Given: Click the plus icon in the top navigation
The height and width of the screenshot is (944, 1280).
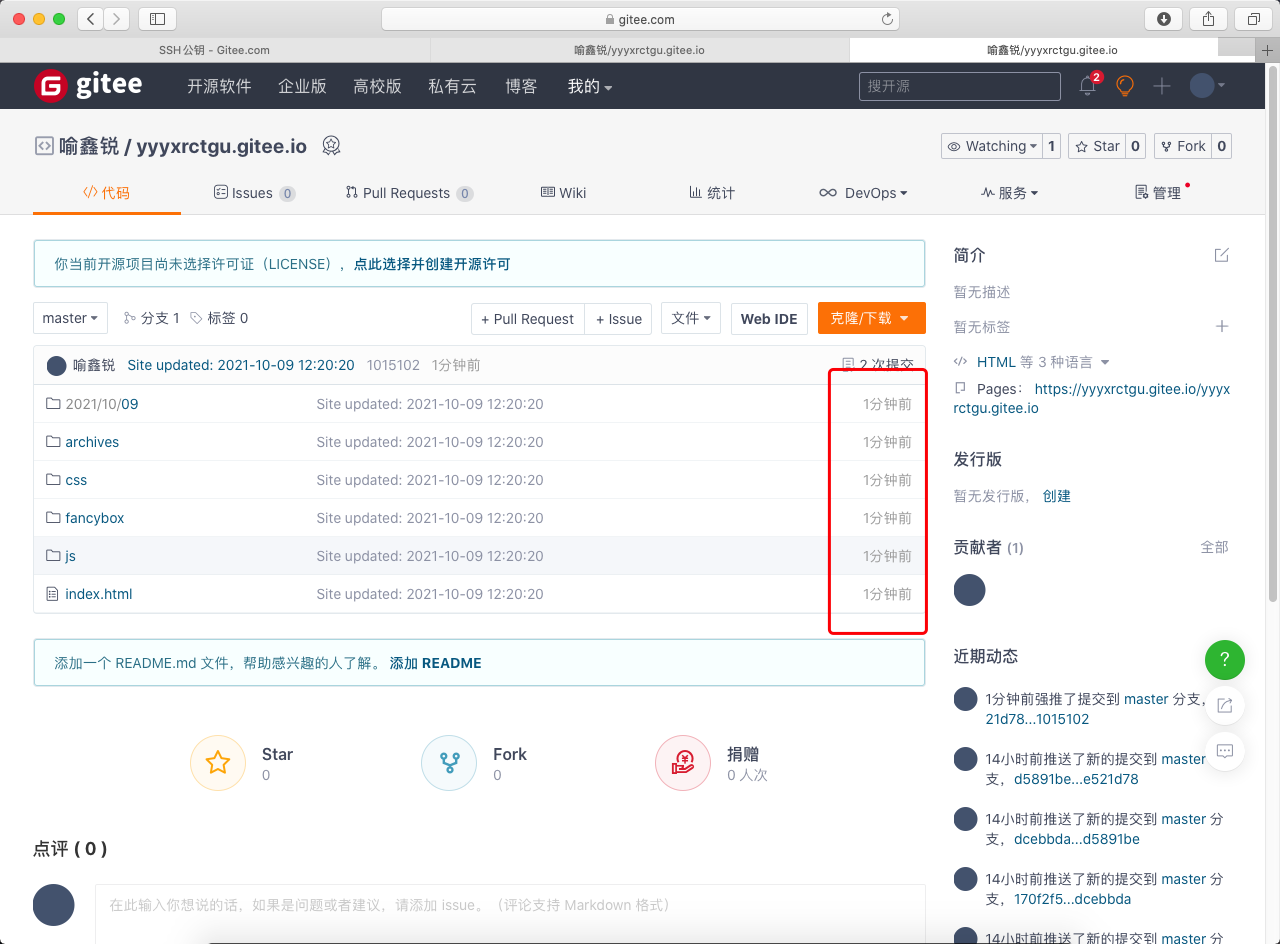Looking at the screenshot, I should click(x=1162, y=86).
